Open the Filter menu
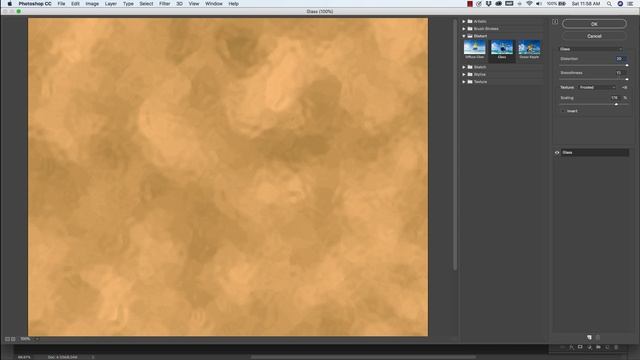Screen dimensions: 640x360 coord(164,4)
